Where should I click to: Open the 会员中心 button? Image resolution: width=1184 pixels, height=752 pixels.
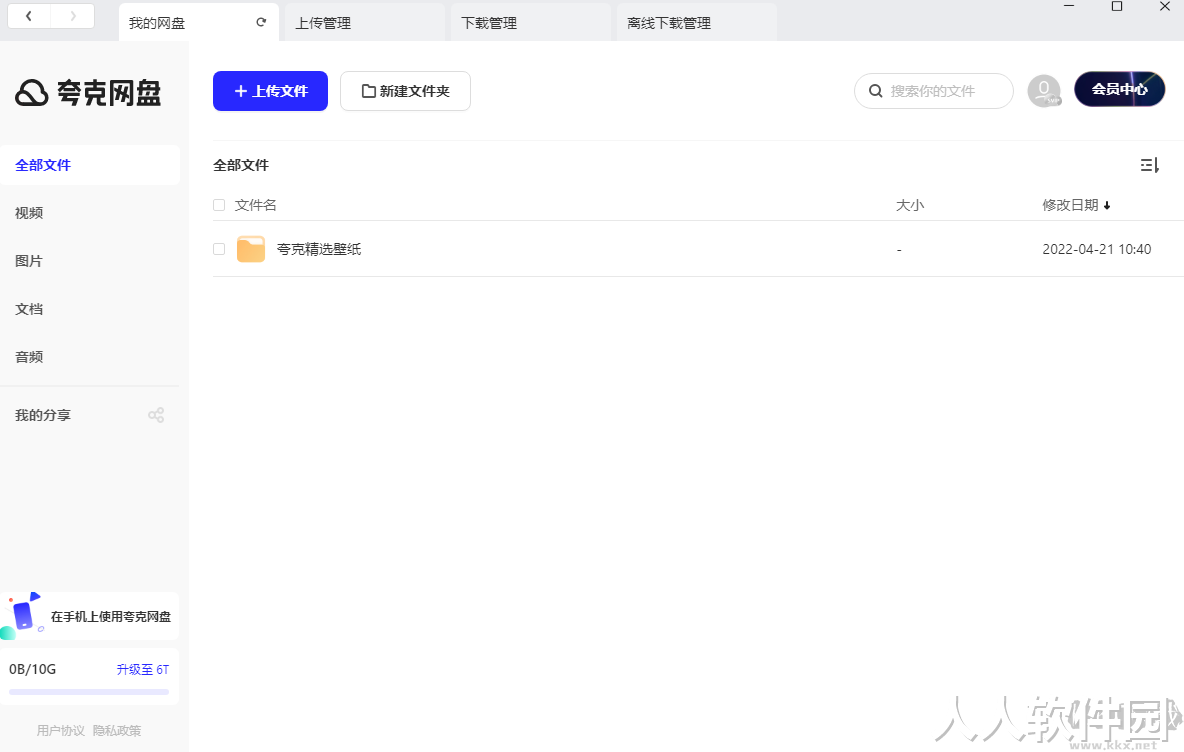pos(1120,89)
